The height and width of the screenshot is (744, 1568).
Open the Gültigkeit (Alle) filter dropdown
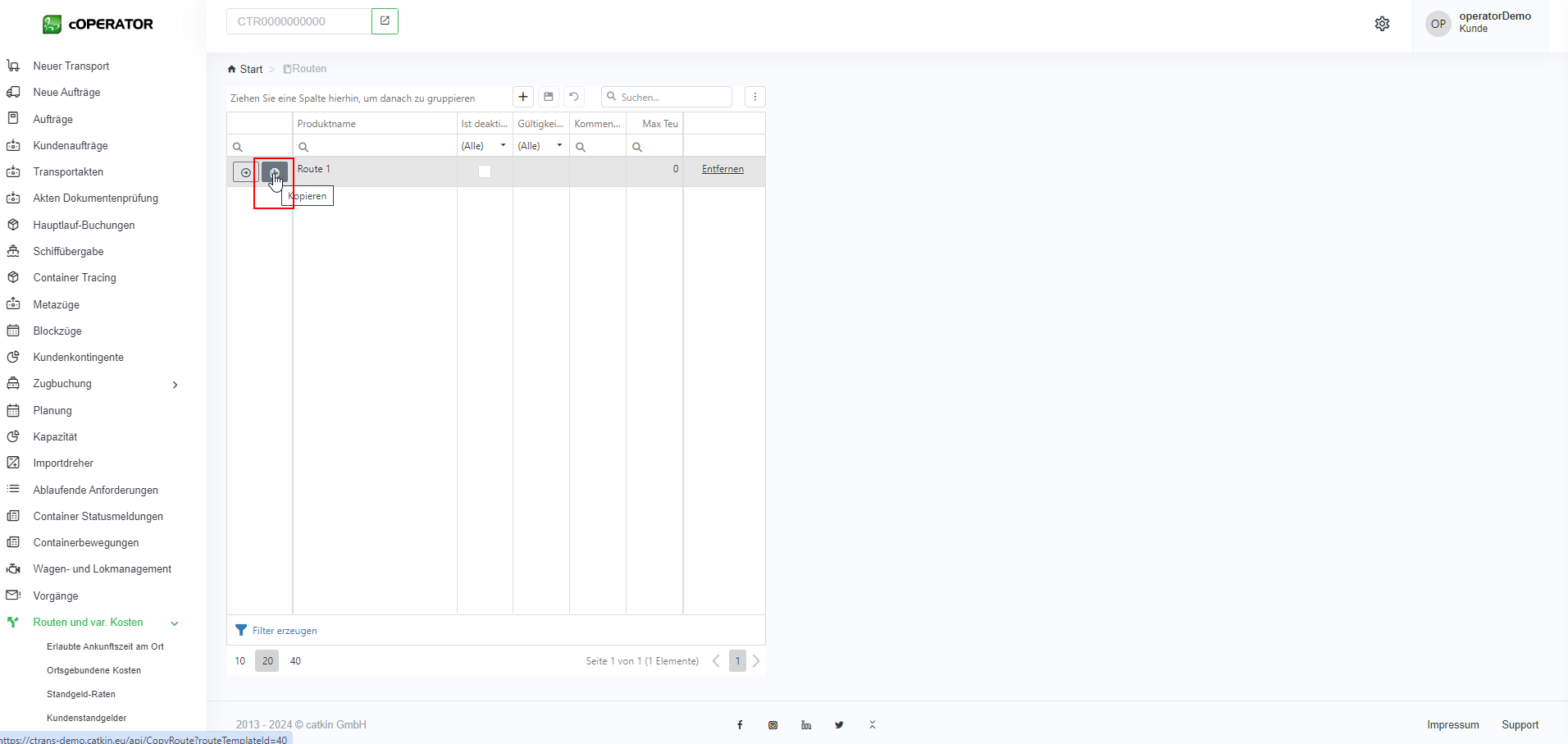tap(559, 146)
